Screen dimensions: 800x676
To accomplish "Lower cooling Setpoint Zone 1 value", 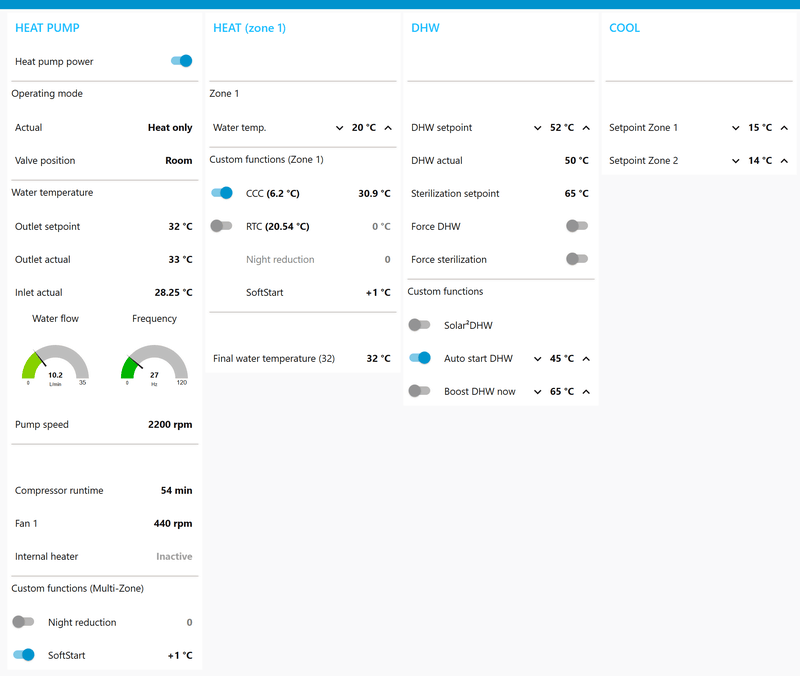I will tap(735, 128).
